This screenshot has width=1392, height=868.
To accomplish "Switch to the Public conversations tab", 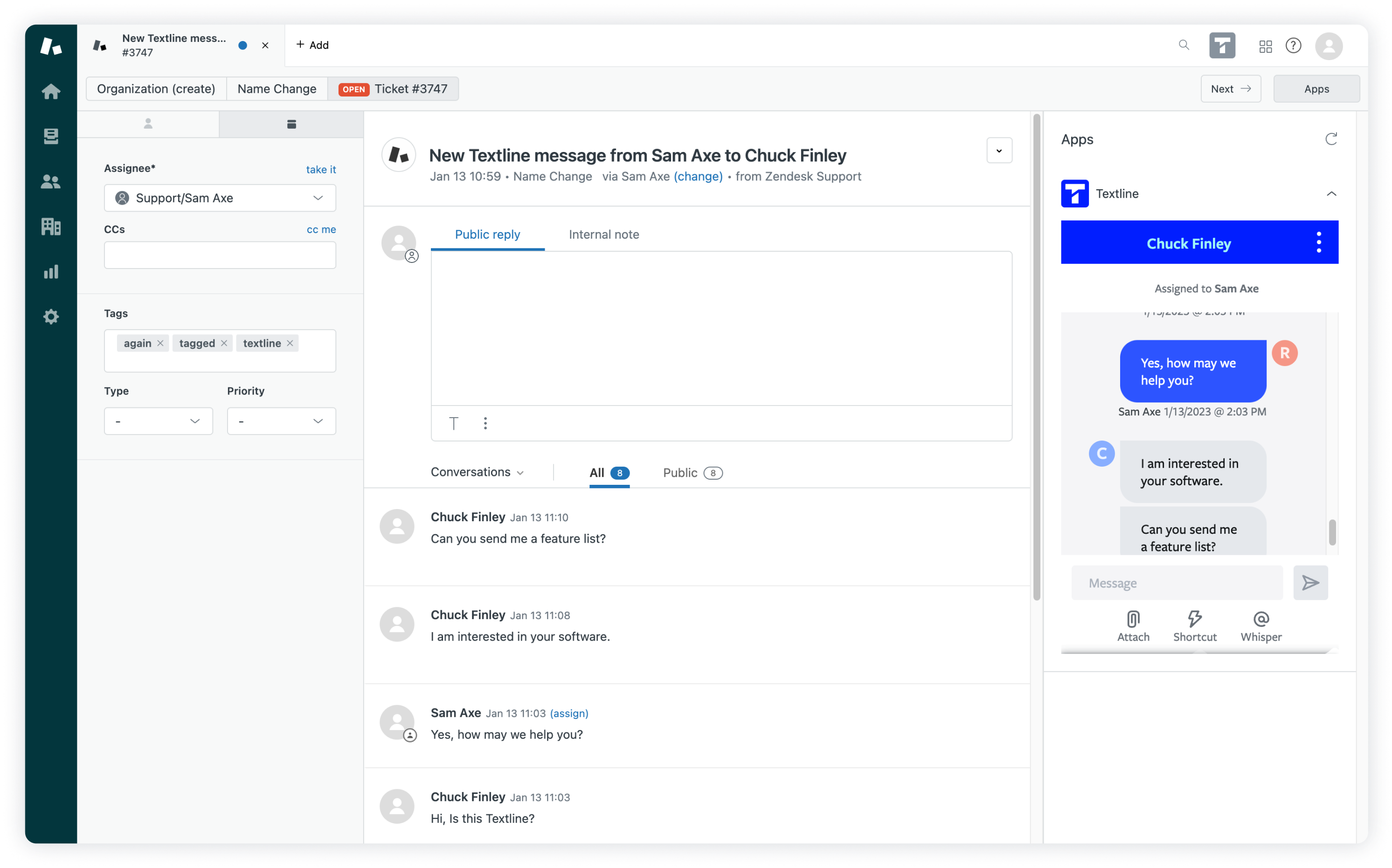I will 692,473.
